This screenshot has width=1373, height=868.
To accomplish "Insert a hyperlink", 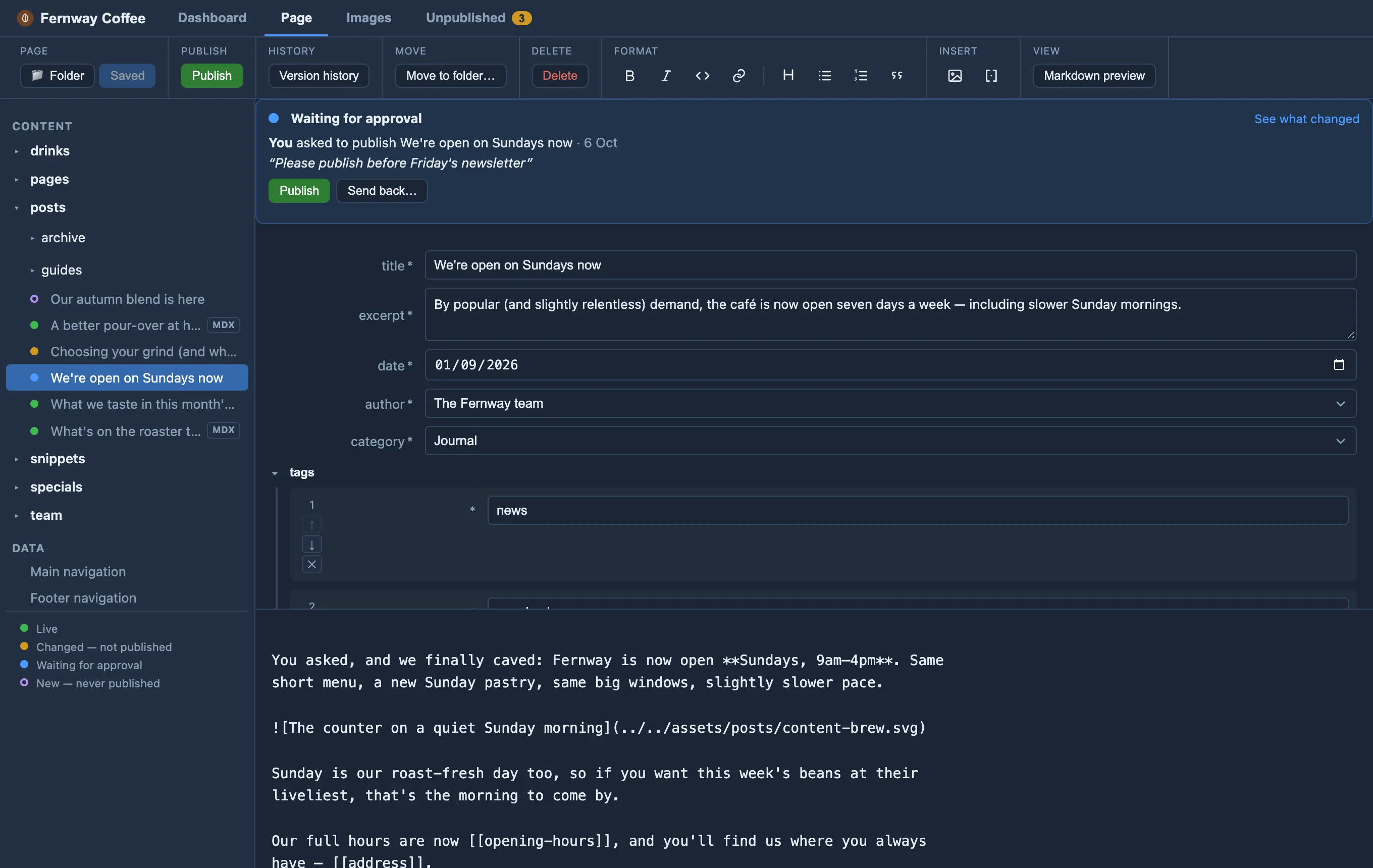I will pos(739,76).
